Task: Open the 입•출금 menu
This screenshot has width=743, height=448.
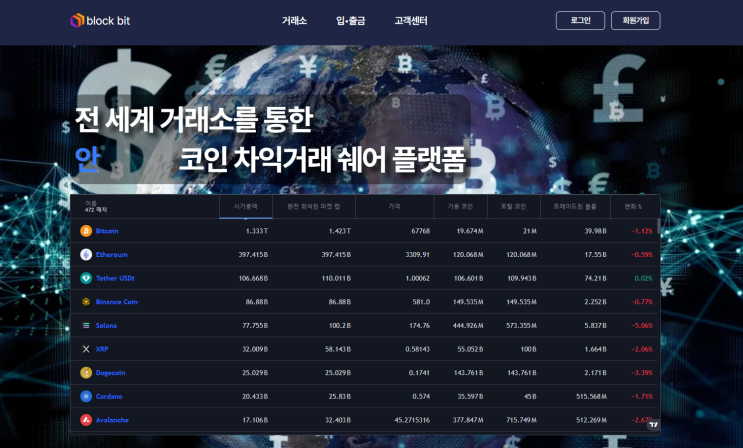Action: [x=351, y=21]
